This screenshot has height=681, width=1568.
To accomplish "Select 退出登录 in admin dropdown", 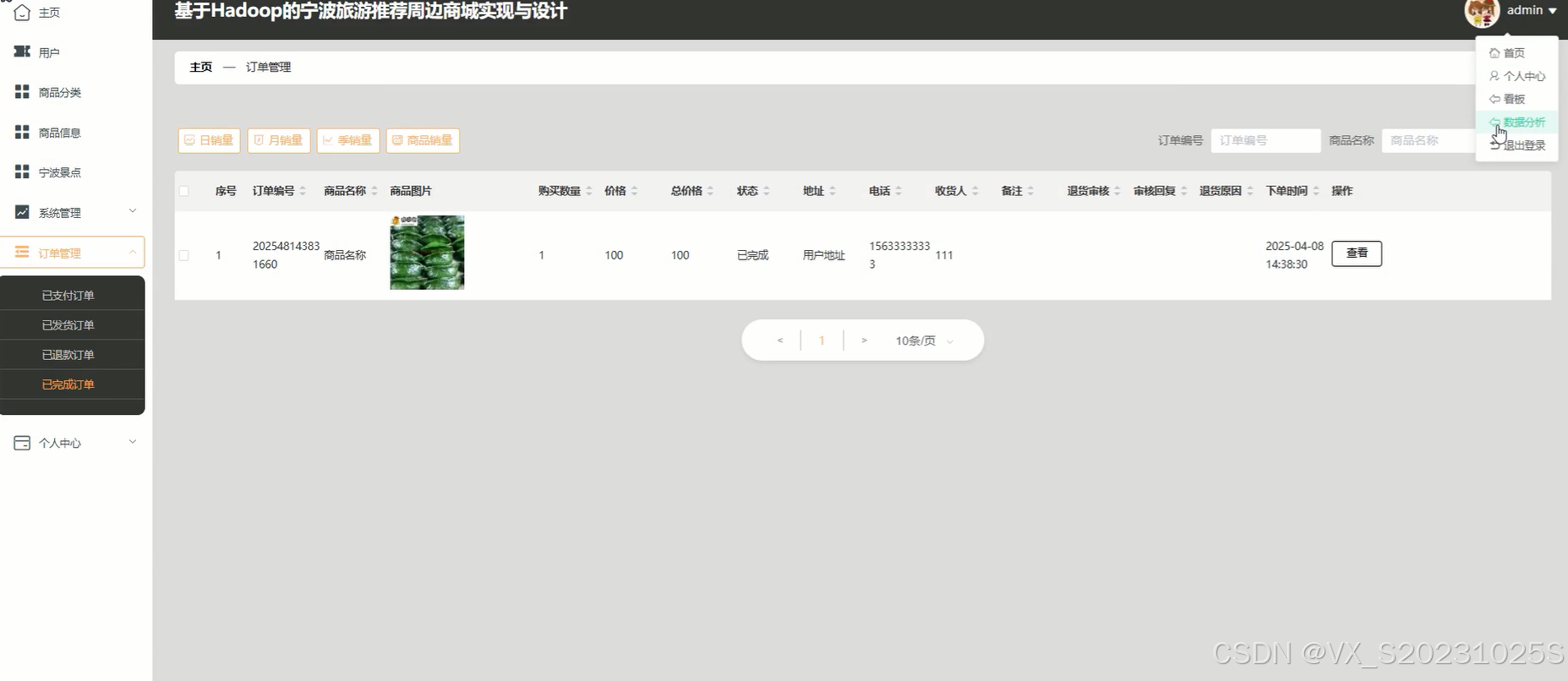I will (1517, 145).
